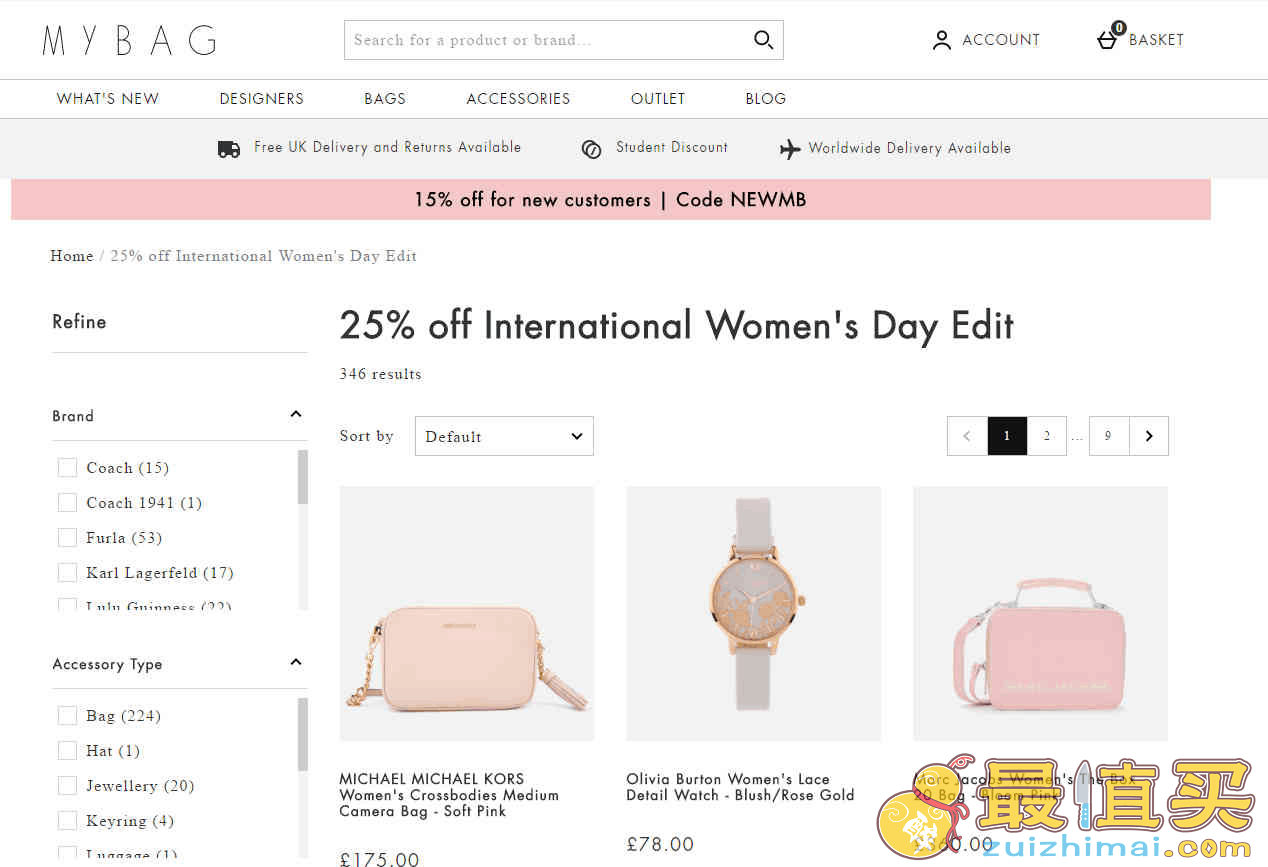The width and height of the screenshot is (1268, 867).
Task: Go to the Home breadcrumb
Action: pos(72,256)
